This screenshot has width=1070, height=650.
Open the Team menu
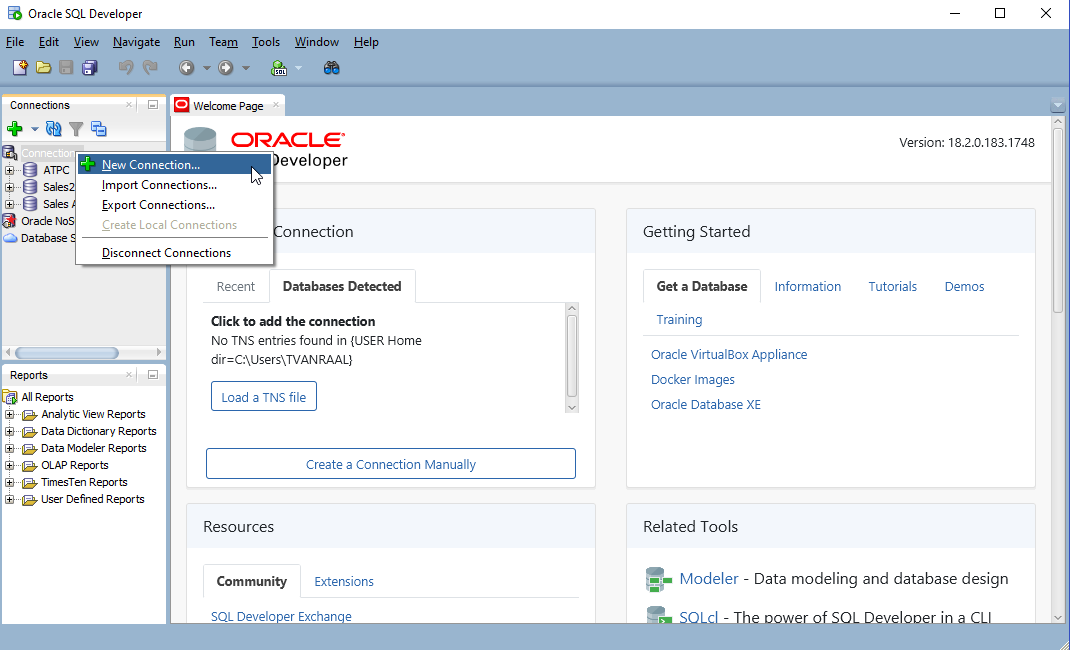223,42
